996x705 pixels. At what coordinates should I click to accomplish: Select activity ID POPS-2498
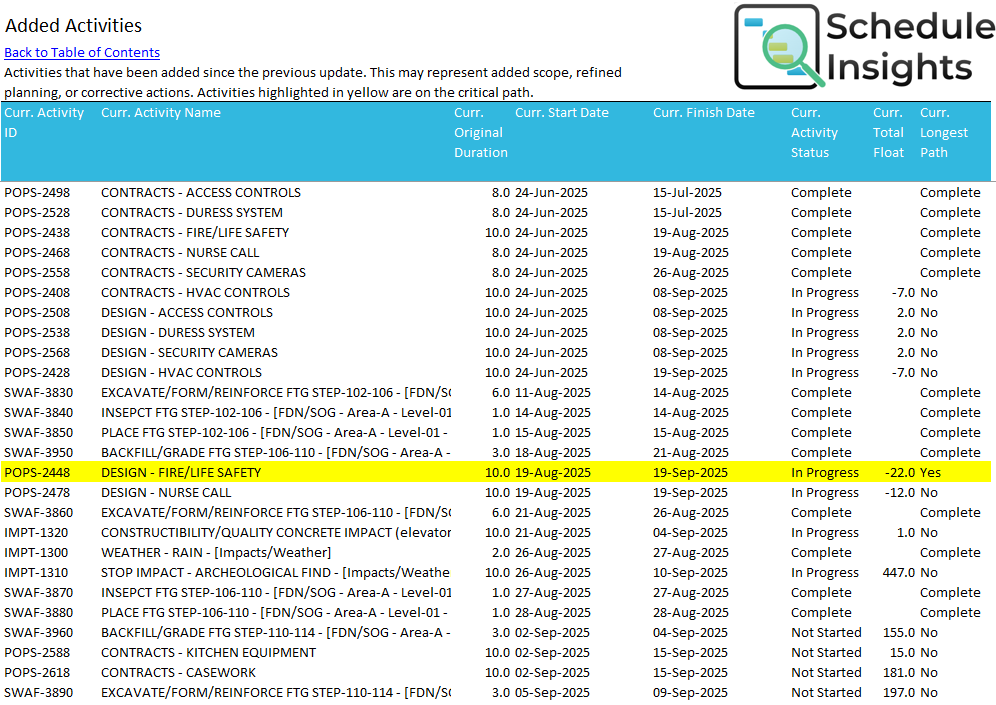coord(37,193)
